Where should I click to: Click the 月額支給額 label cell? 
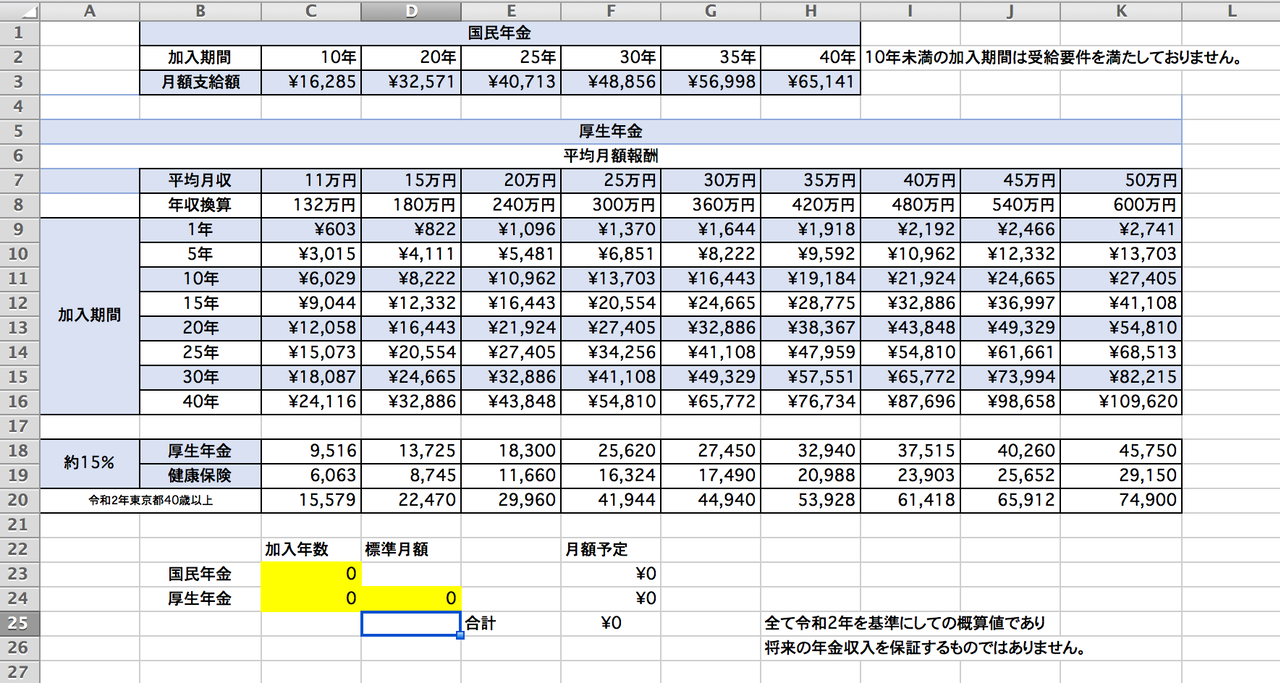(x=201, y=82)
